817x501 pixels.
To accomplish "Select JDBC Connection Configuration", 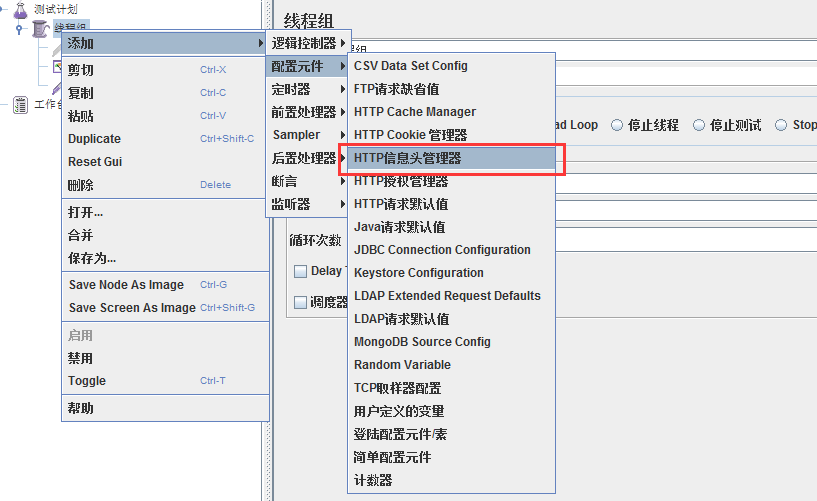I will (x=451, y=250).
